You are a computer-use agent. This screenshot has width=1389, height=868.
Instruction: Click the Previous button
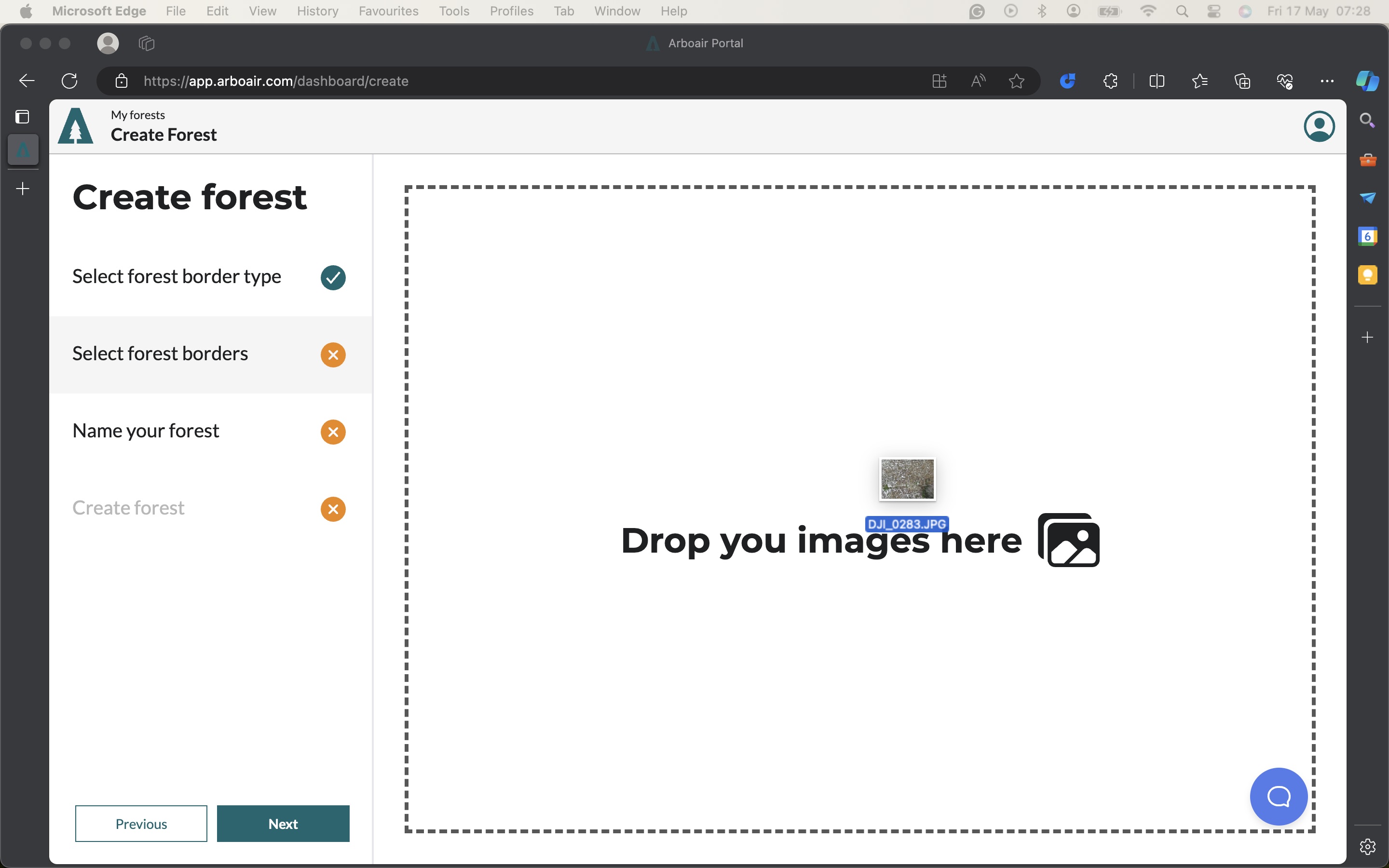(x=141, y=823)
